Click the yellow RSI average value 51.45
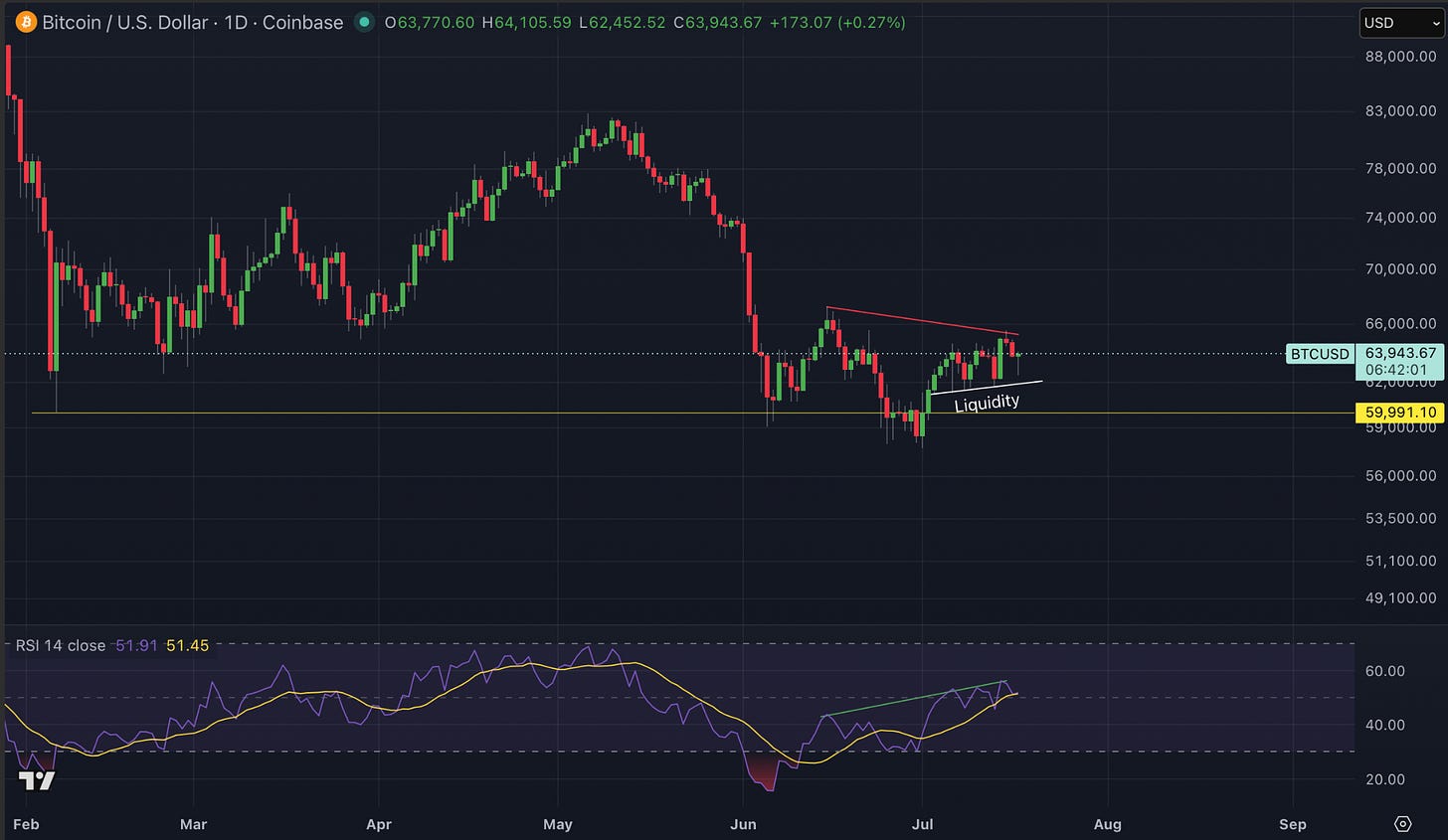The height and width of the screenshot is (840, 1448). pos(187,645)
